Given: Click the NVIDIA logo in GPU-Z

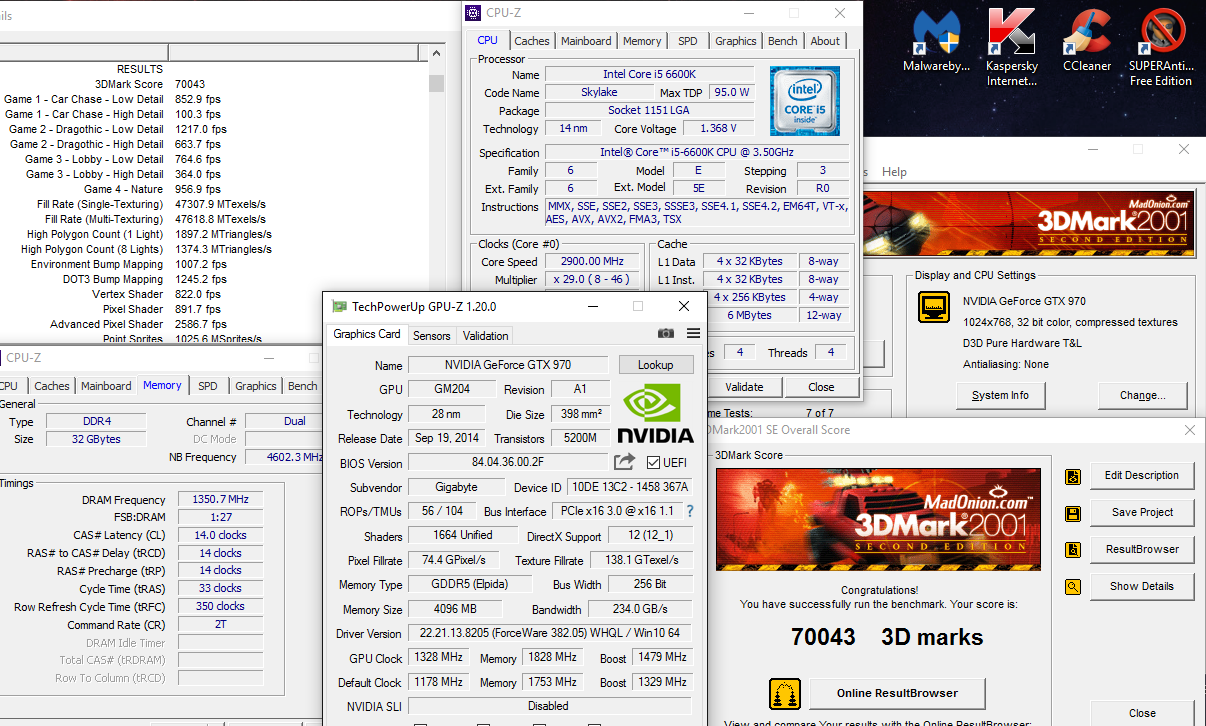Looking at the screenshot, I should point(655,413).
